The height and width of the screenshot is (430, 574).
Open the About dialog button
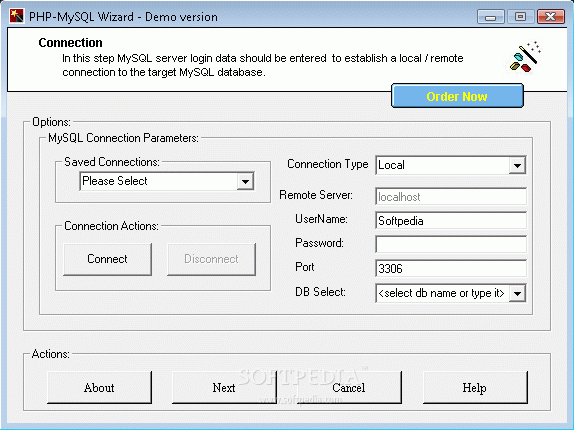click(99, 388)
